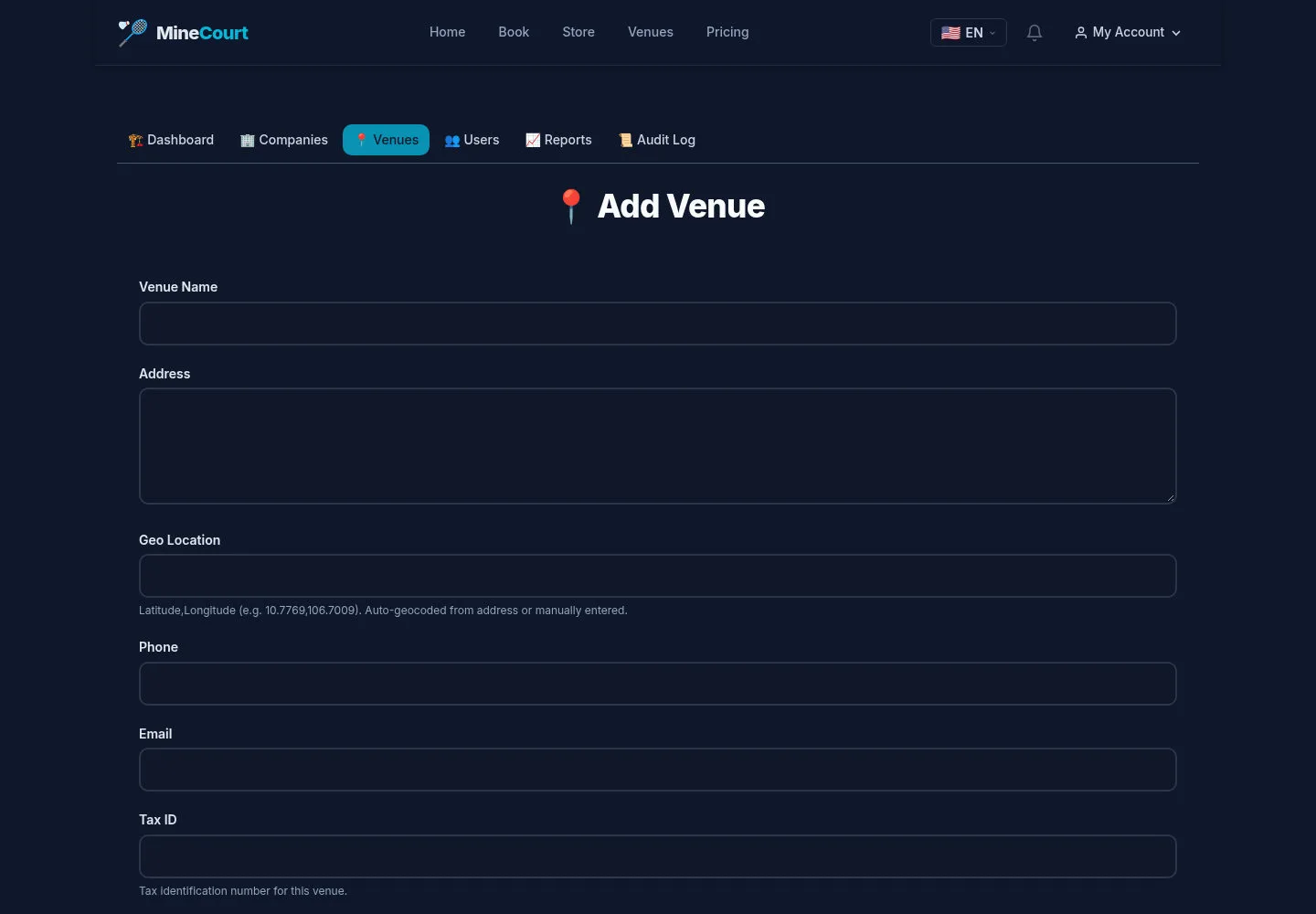
Task: Switch to the Audit Log tab
Action: click(657, 140)
